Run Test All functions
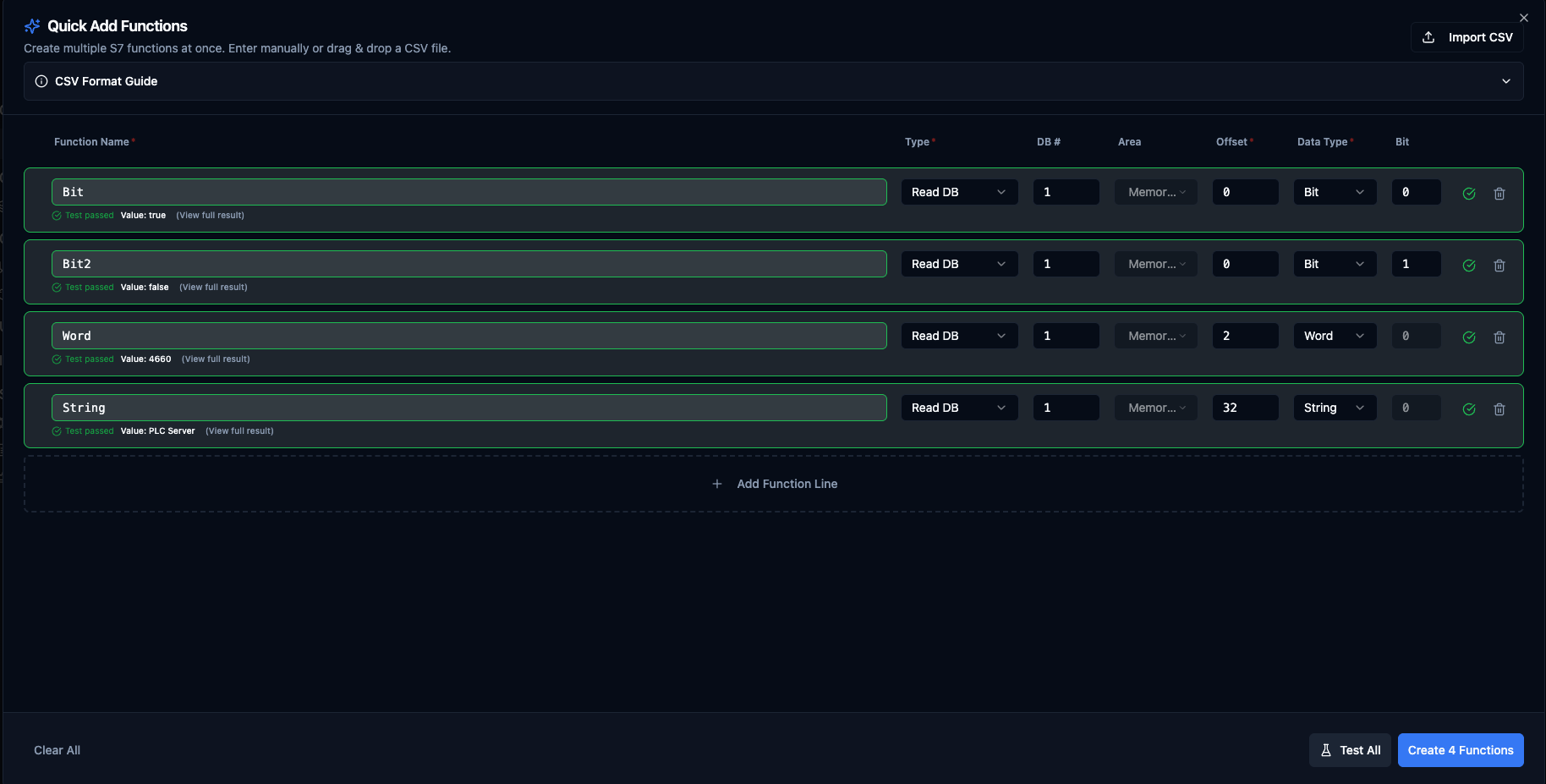This screenshot has height=784, width=1546. (1350, 750)
